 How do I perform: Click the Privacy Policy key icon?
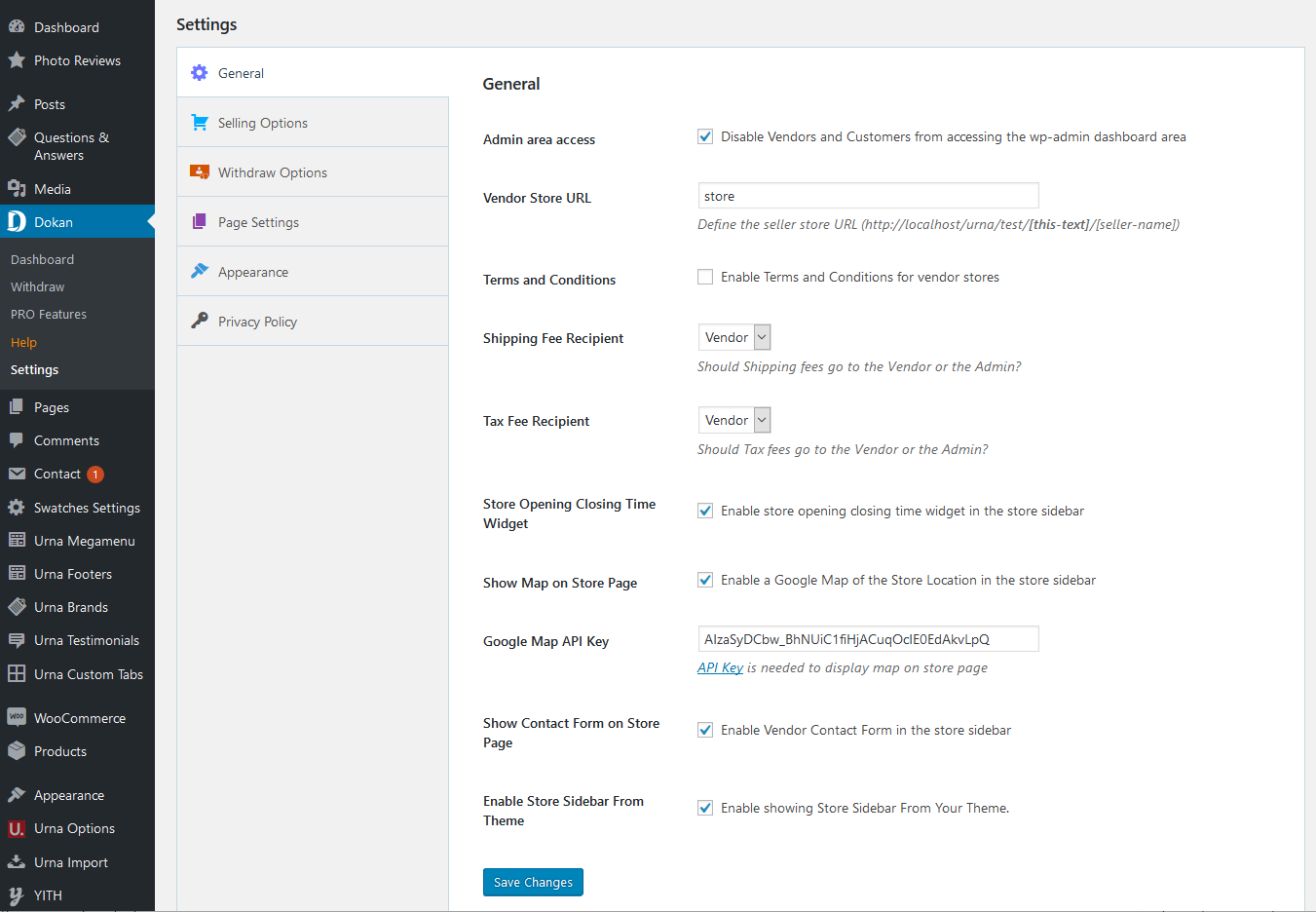[x=200, y=321]
